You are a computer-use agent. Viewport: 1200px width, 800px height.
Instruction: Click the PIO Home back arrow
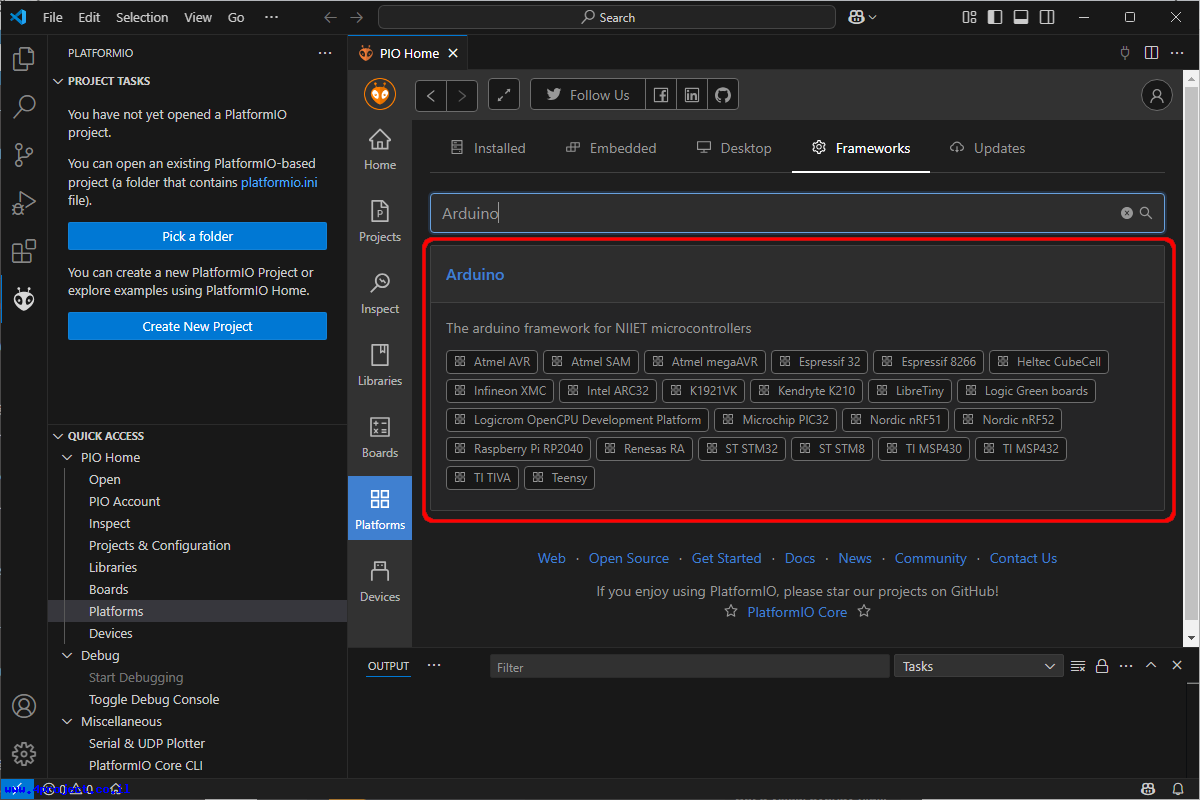(431, 95)
